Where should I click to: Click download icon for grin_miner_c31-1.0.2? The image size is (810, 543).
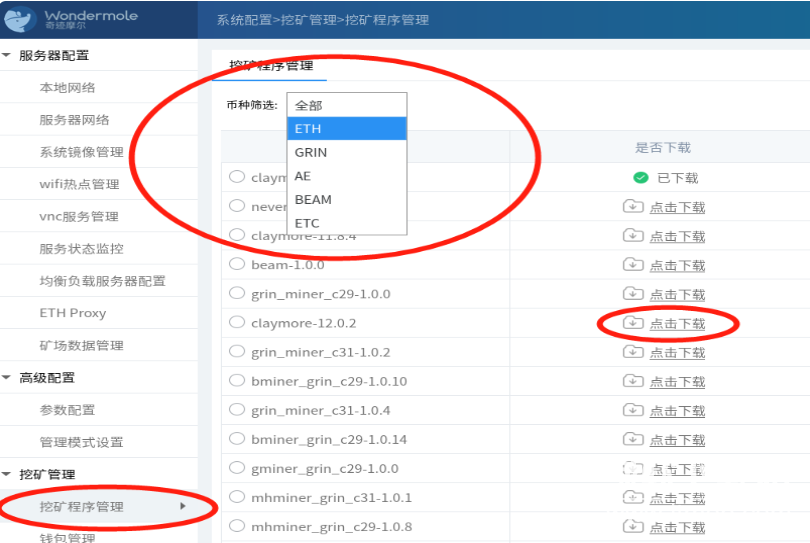coord(632,351)
